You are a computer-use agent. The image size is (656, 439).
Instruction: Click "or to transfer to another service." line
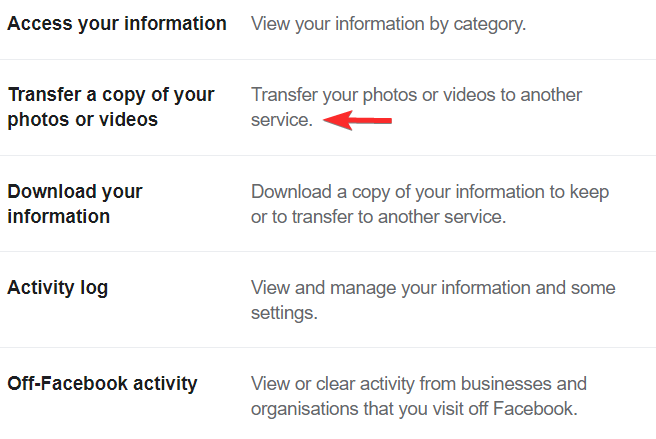pos(379,216)
